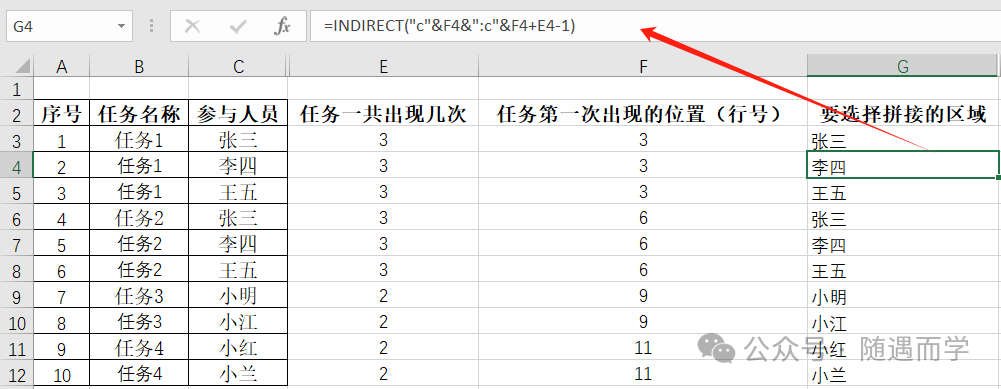The image size is (1001, 389).
Task: Click cell B3 containing 任务1
Action: (x=139, y=140)
